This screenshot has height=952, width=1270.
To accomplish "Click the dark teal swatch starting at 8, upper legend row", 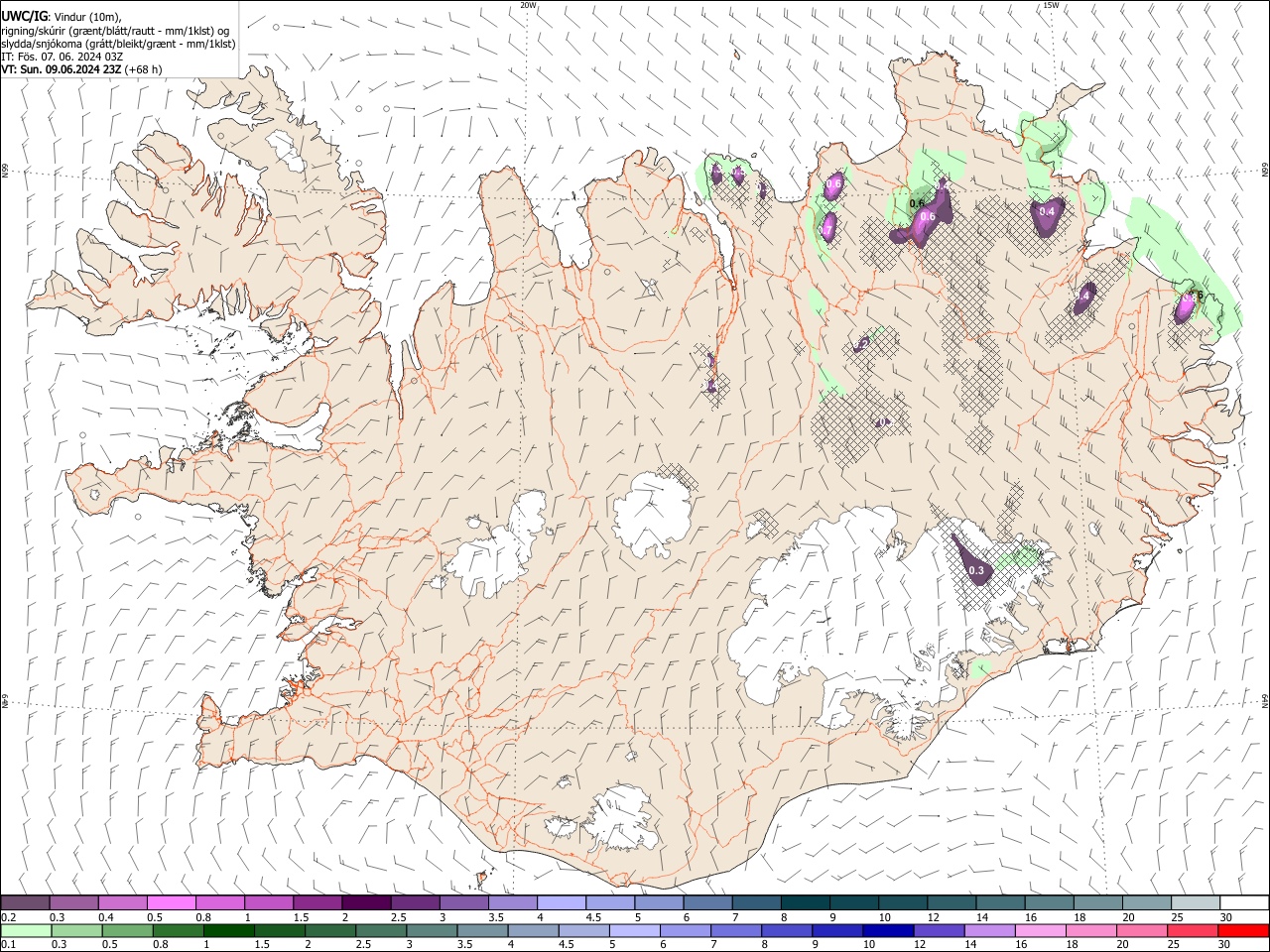I will (806, 902).
